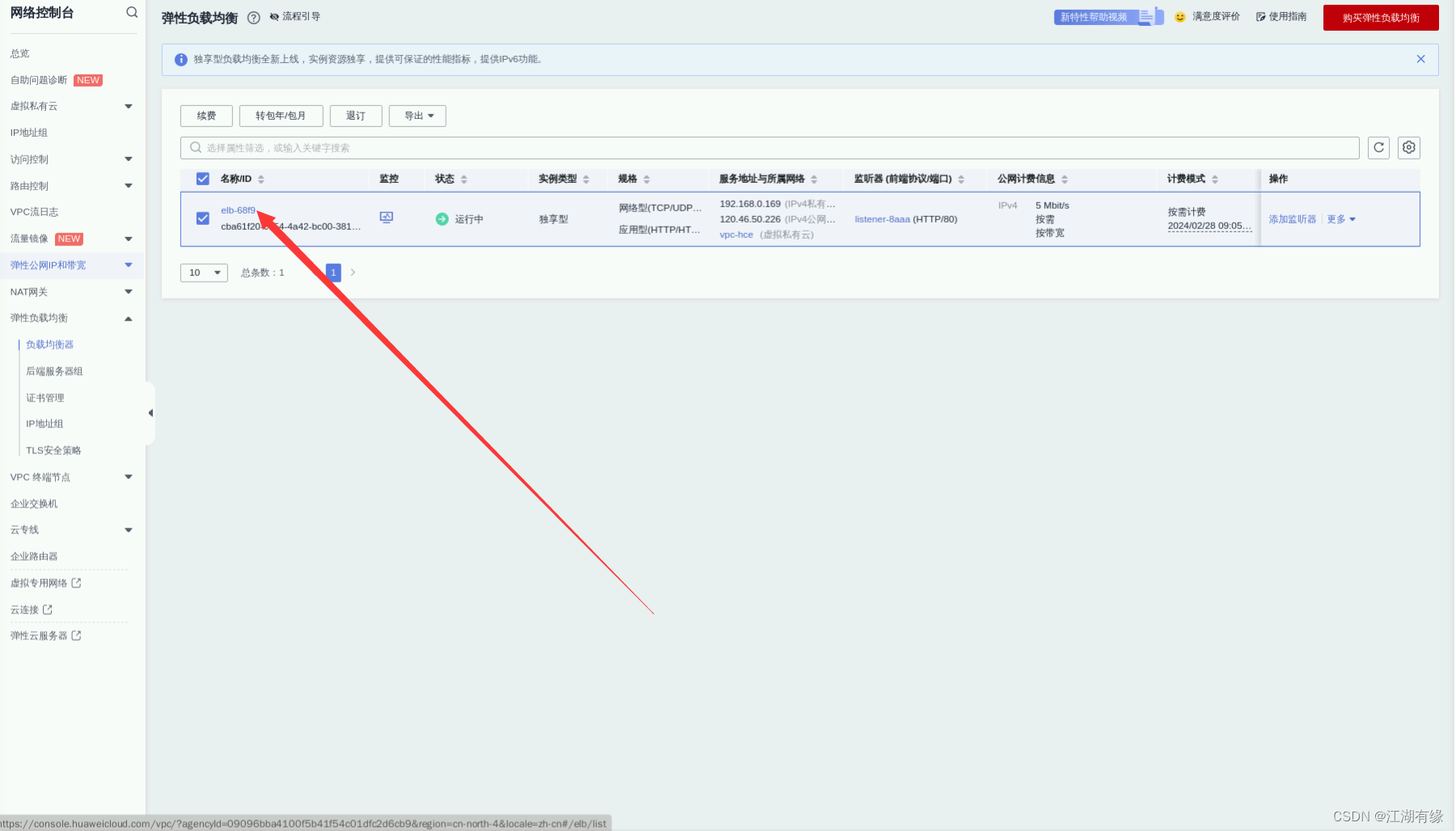Open VPC流日志 in the sidebar

tap(35, 212)
